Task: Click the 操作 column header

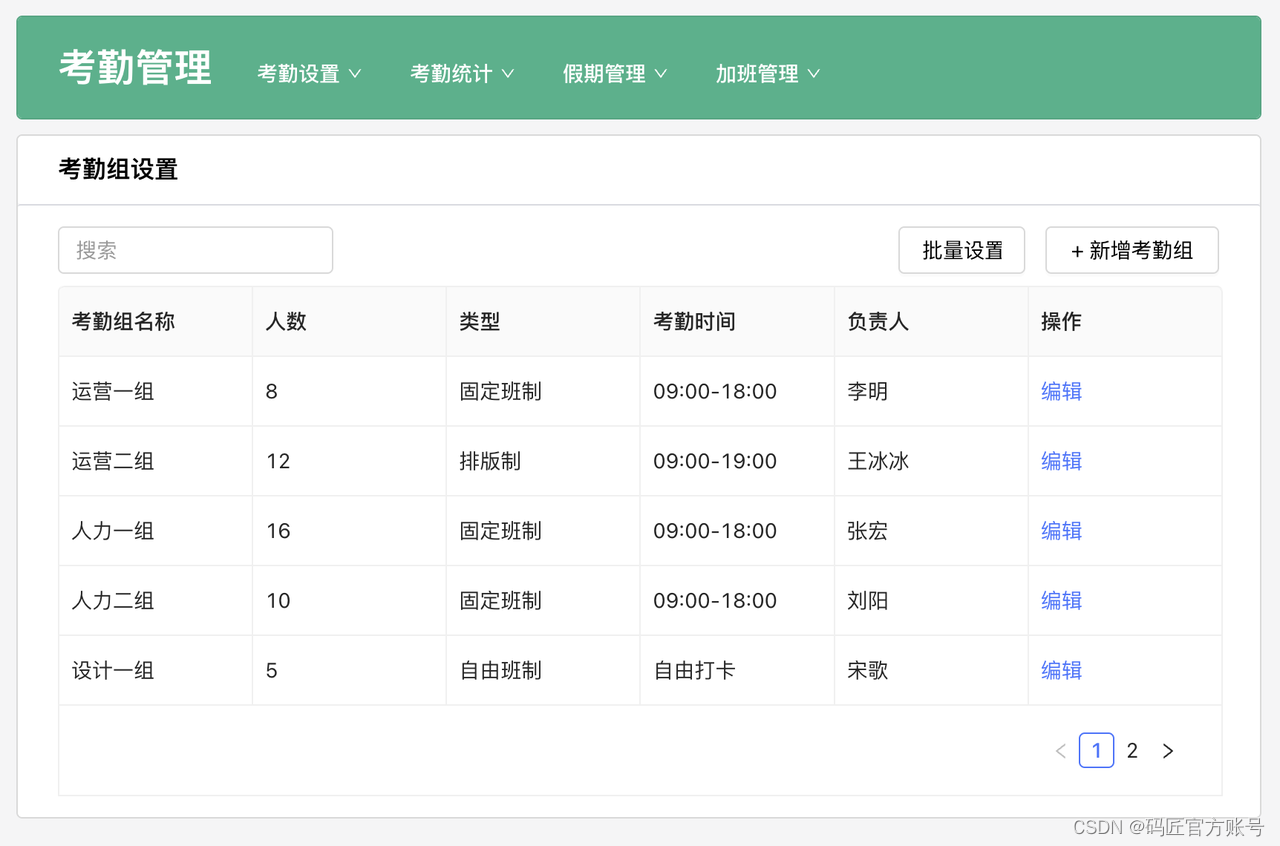Action: (1125, 322)
